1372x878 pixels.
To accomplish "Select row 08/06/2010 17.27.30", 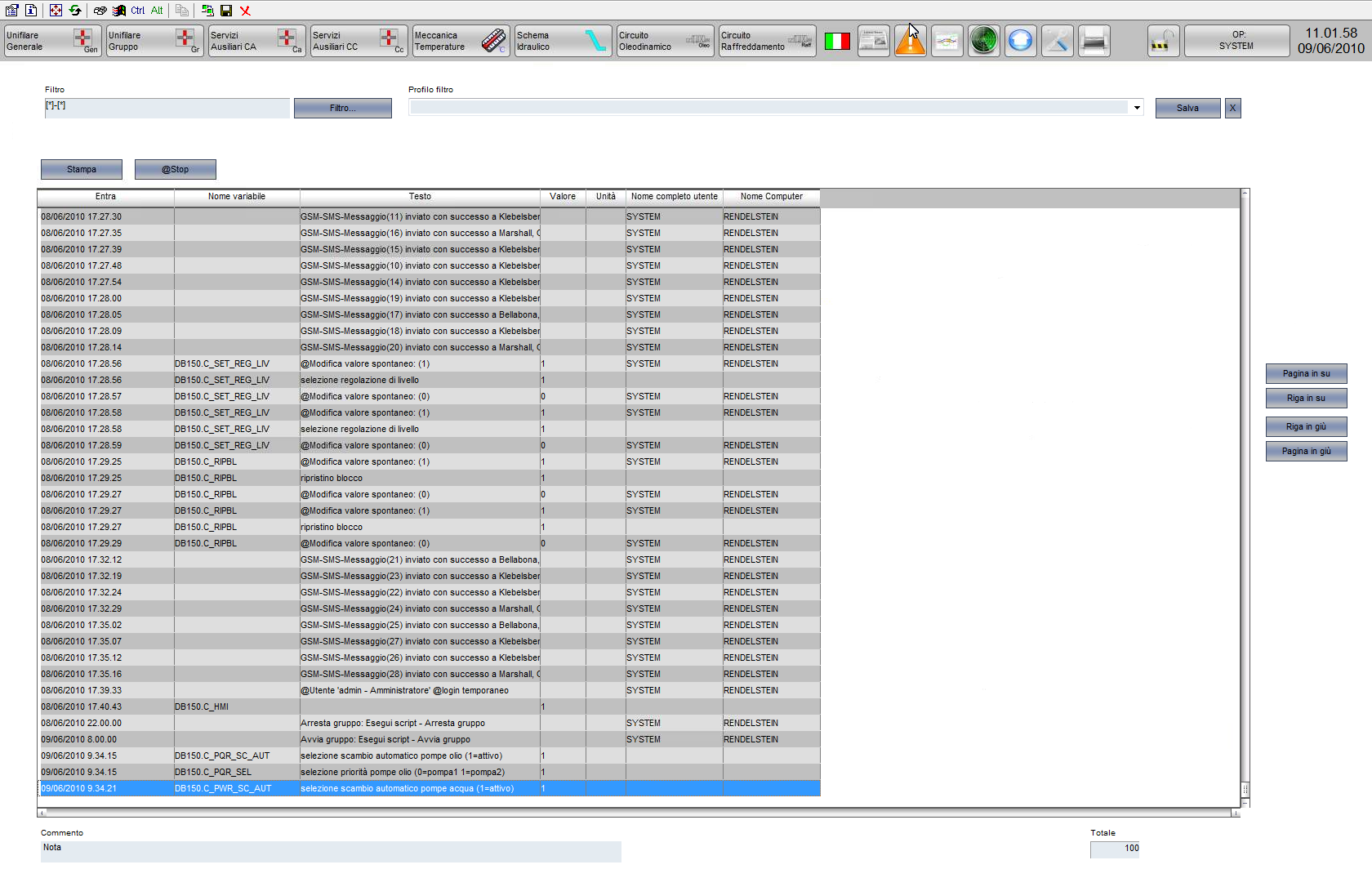I will [430, 216].
